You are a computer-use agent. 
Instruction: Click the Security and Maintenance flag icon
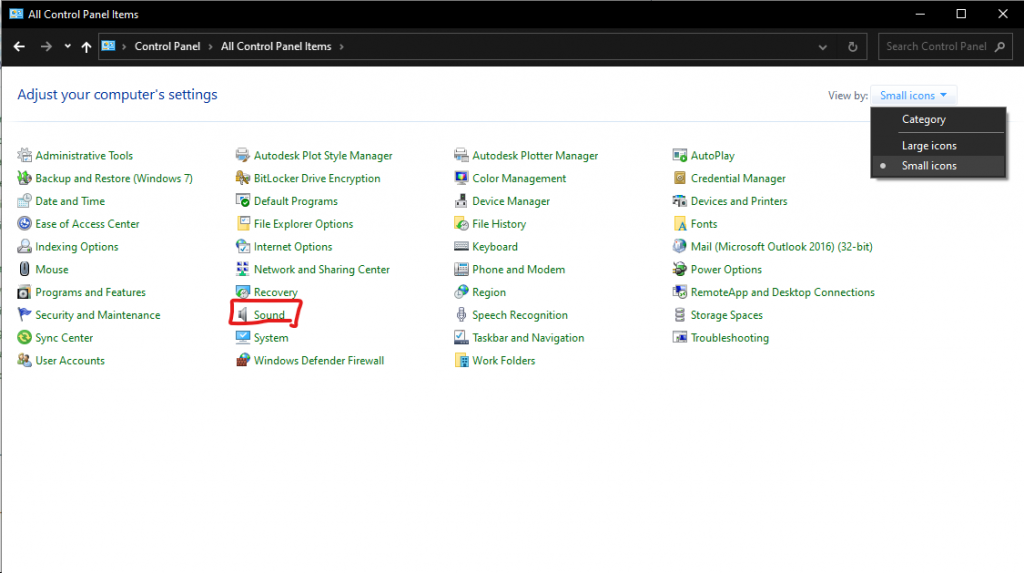pyautogui.click(x=24, y=314)
